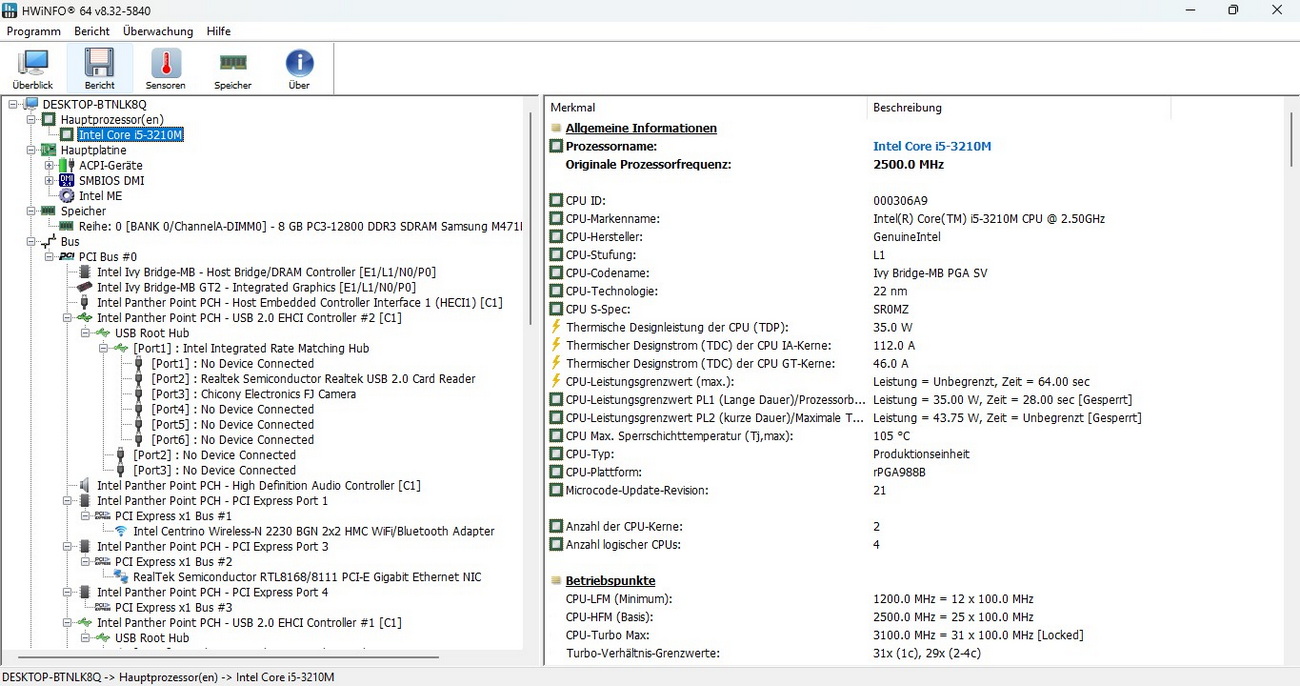The height and width of the screenshot is (686, 1300).
Task: Select Chicony Electronics FJ Camera entry
Action: [253, 394]
